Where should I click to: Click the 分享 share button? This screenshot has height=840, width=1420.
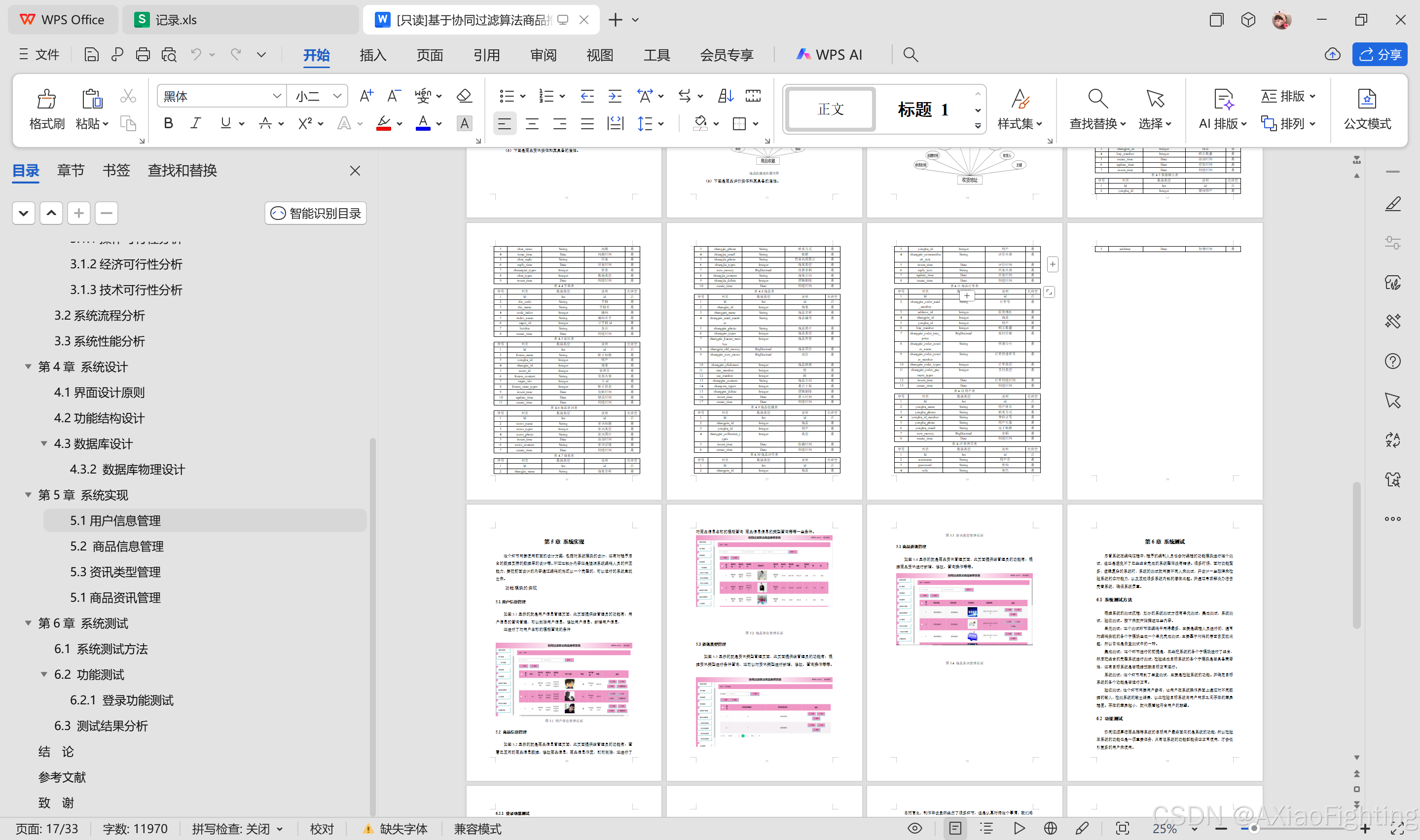pyautogui.click(x=1380, y=54)
